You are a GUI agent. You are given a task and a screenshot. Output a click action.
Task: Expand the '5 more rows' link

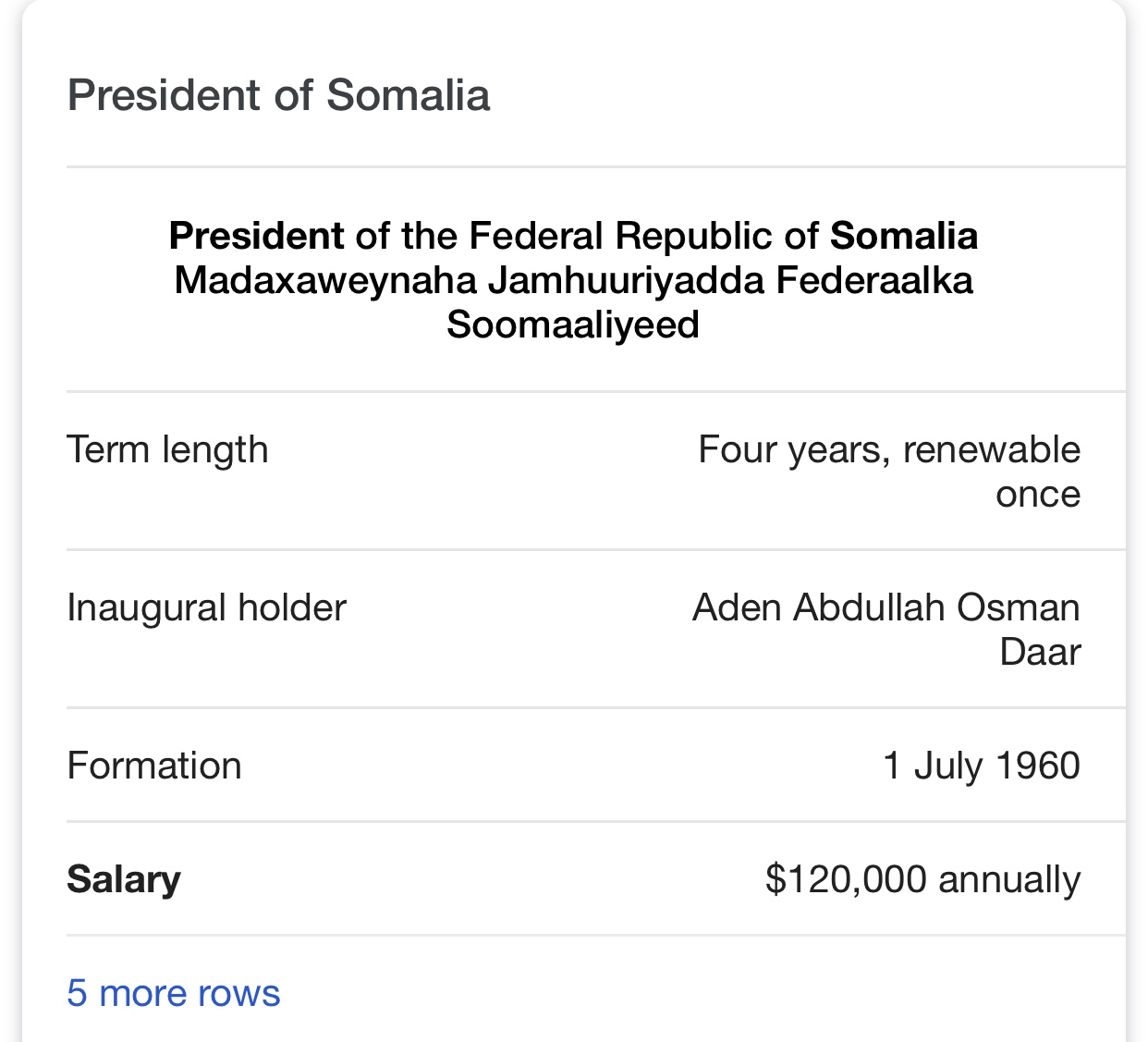click(x=173, y=993)
